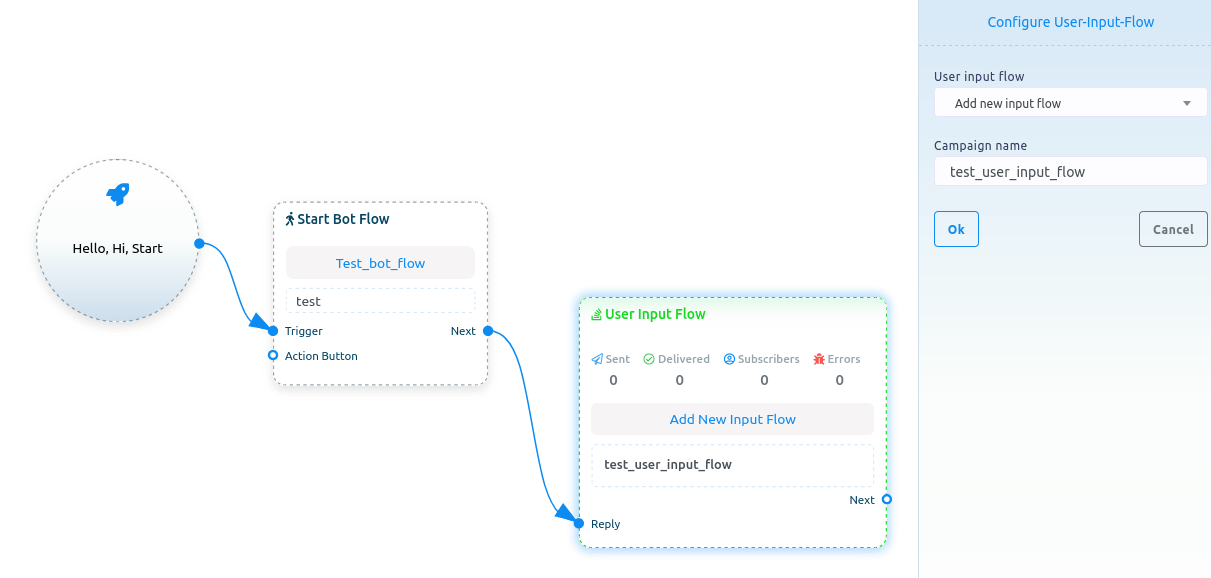
Task: Click Add New Input Flow in the node
Action: pos(732,419)
